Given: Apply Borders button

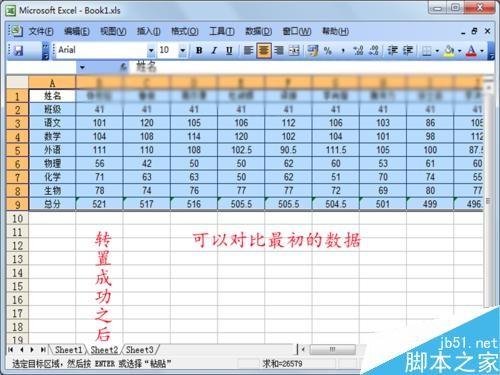Looking at the screenshot, I should [427, 51].
